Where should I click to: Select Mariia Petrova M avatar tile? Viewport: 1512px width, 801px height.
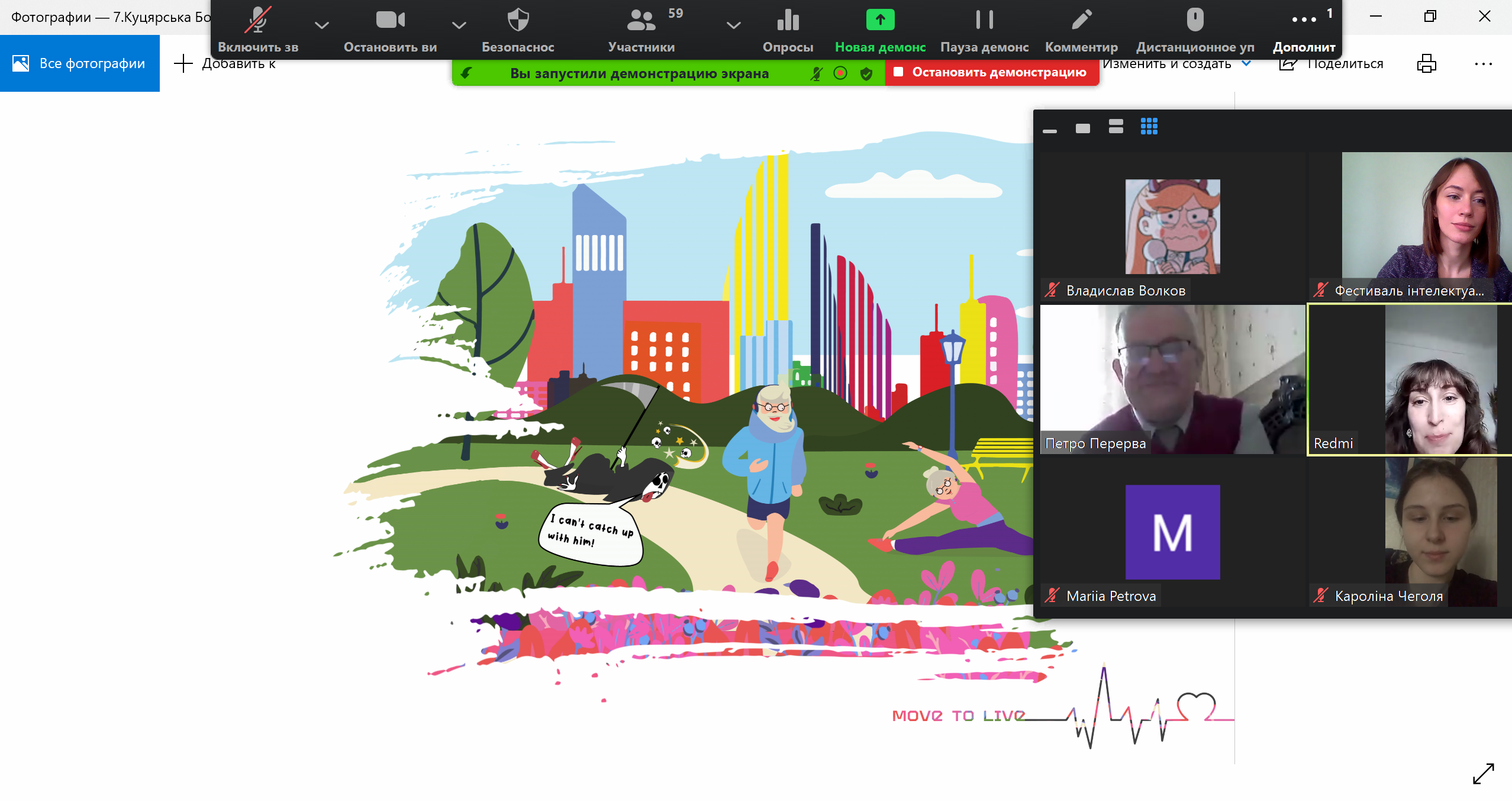pyautogui.click(x=1172, y=532)
